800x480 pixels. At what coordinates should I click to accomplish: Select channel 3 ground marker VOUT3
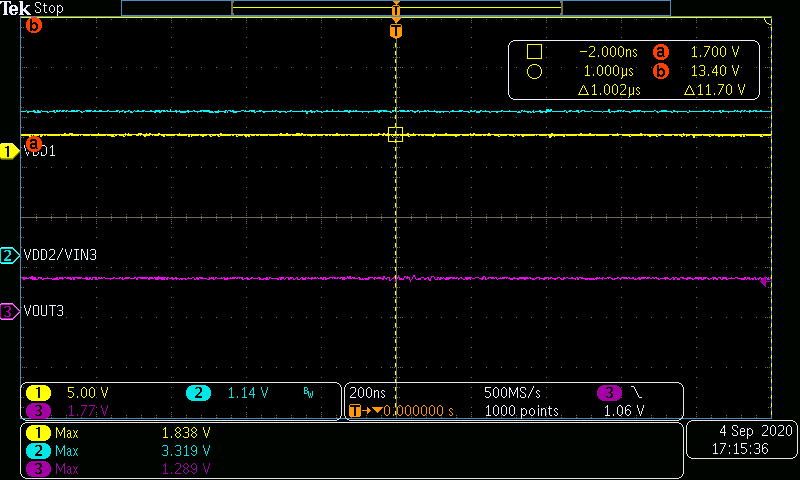(9, 311)
